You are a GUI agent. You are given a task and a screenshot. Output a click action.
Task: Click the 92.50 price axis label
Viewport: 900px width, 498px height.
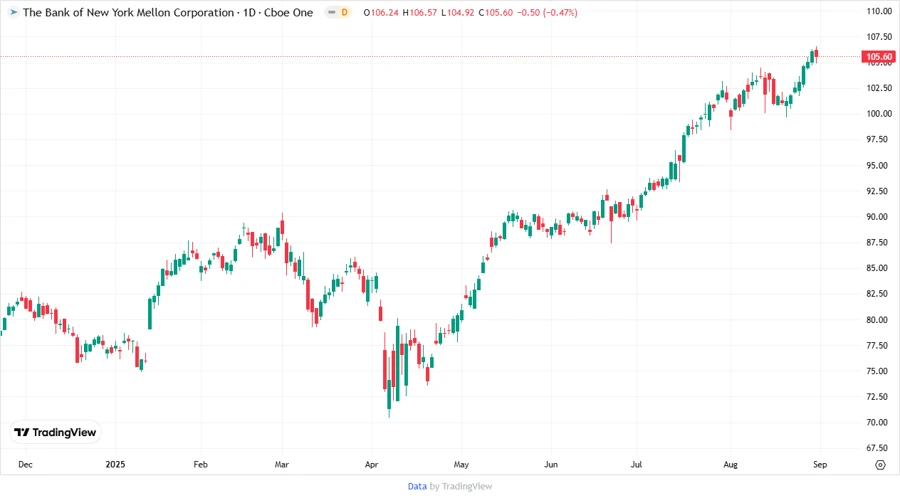tap(879, 191)
